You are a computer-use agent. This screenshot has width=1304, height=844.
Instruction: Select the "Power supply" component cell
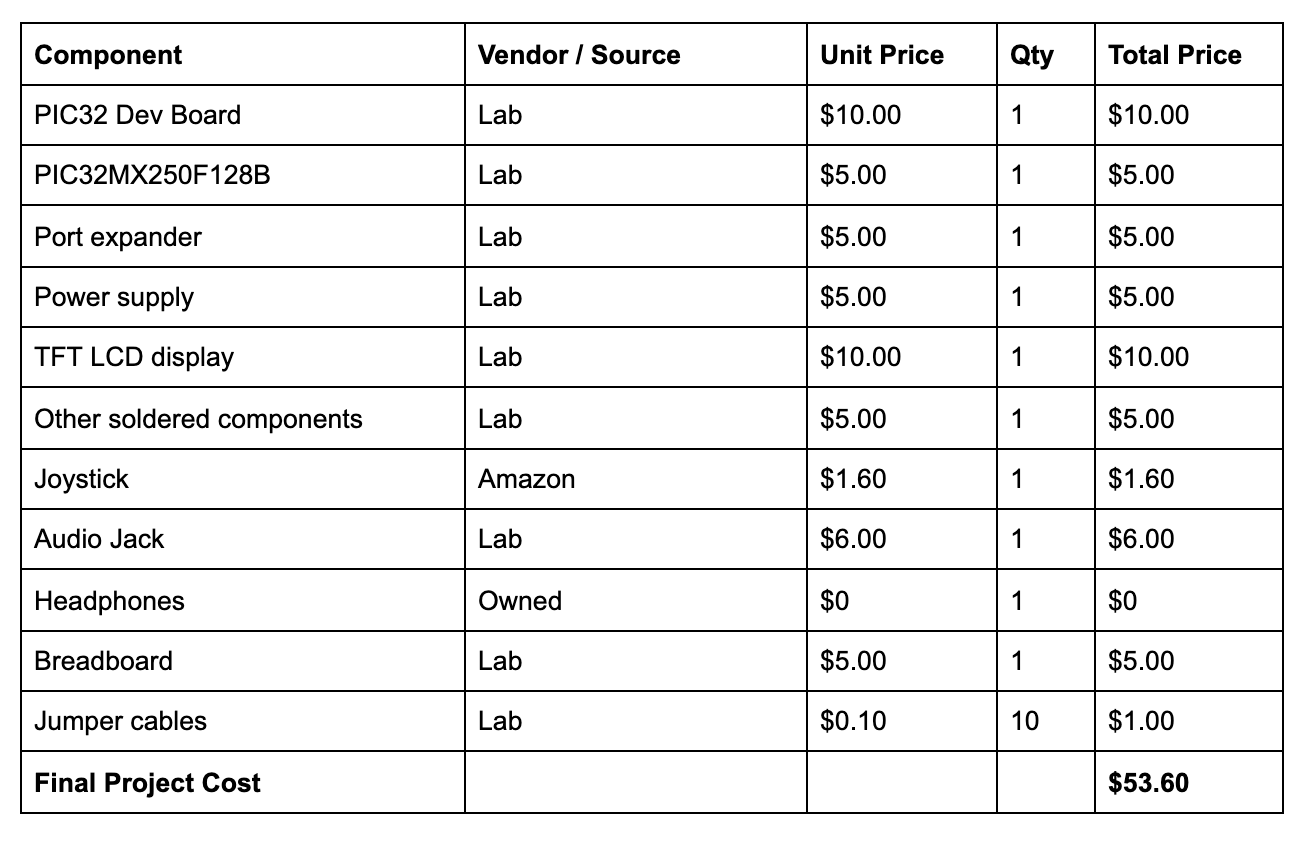114,298
